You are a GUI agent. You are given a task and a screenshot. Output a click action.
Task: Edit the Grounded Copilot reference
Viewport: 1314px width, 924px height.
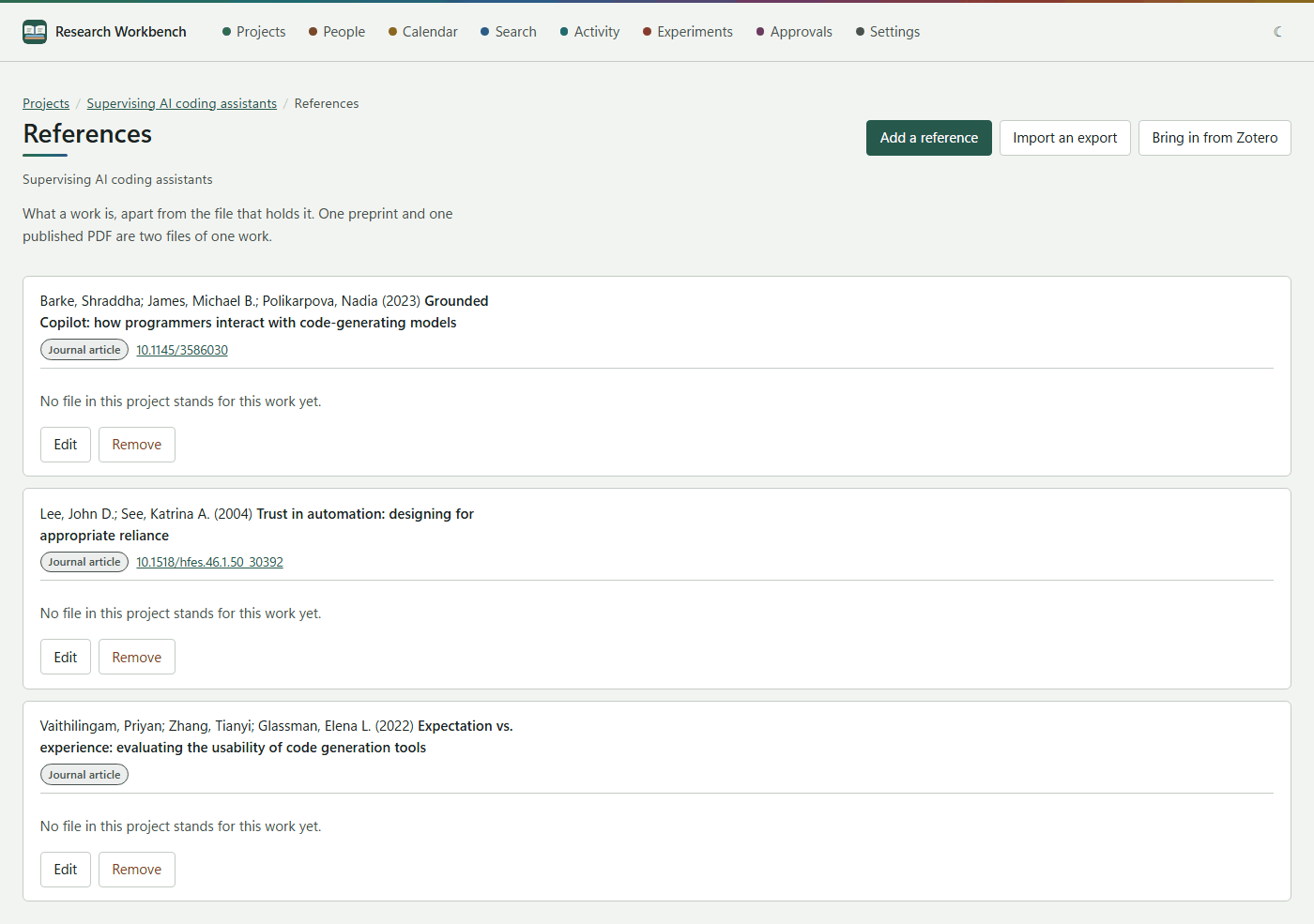tap(66, 445)
